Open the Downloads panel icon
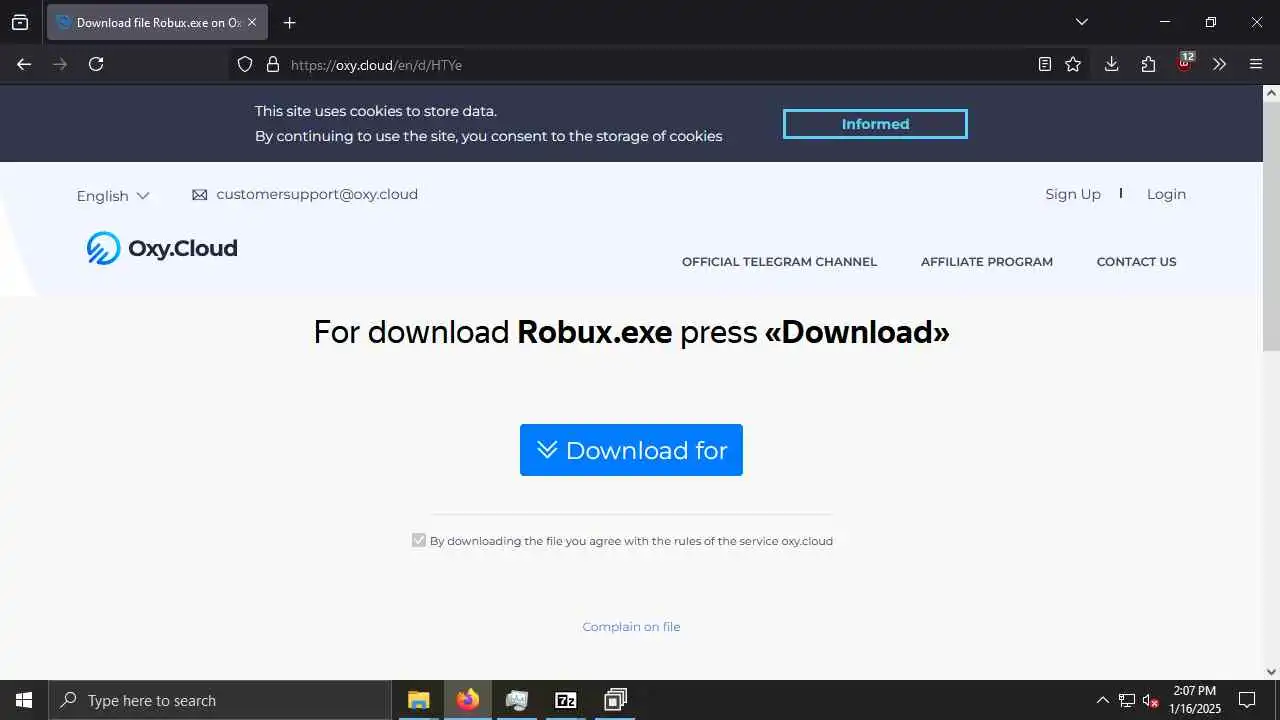 1111,64
